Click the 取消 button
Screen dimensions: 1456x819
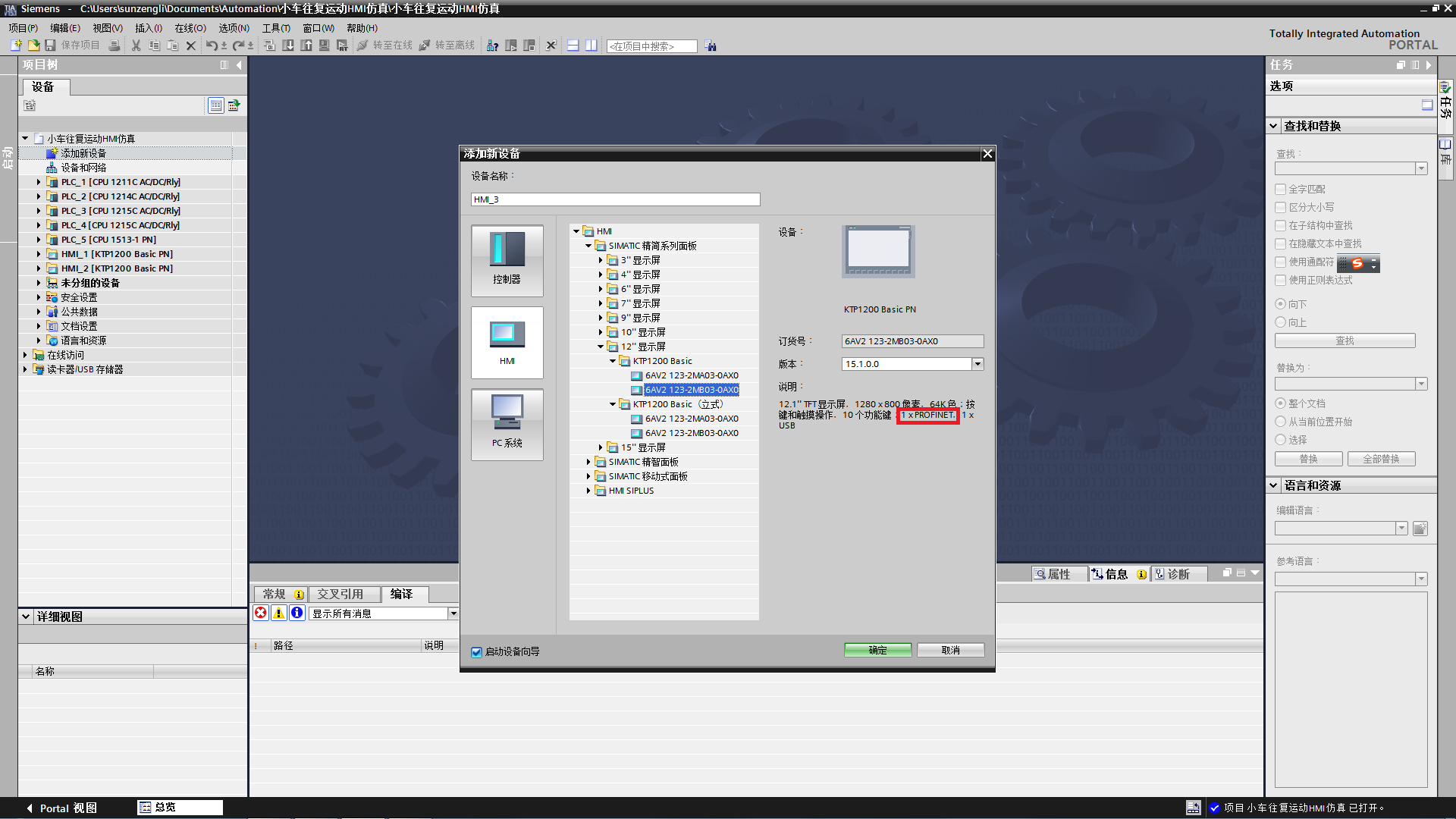tap(950, 650)
